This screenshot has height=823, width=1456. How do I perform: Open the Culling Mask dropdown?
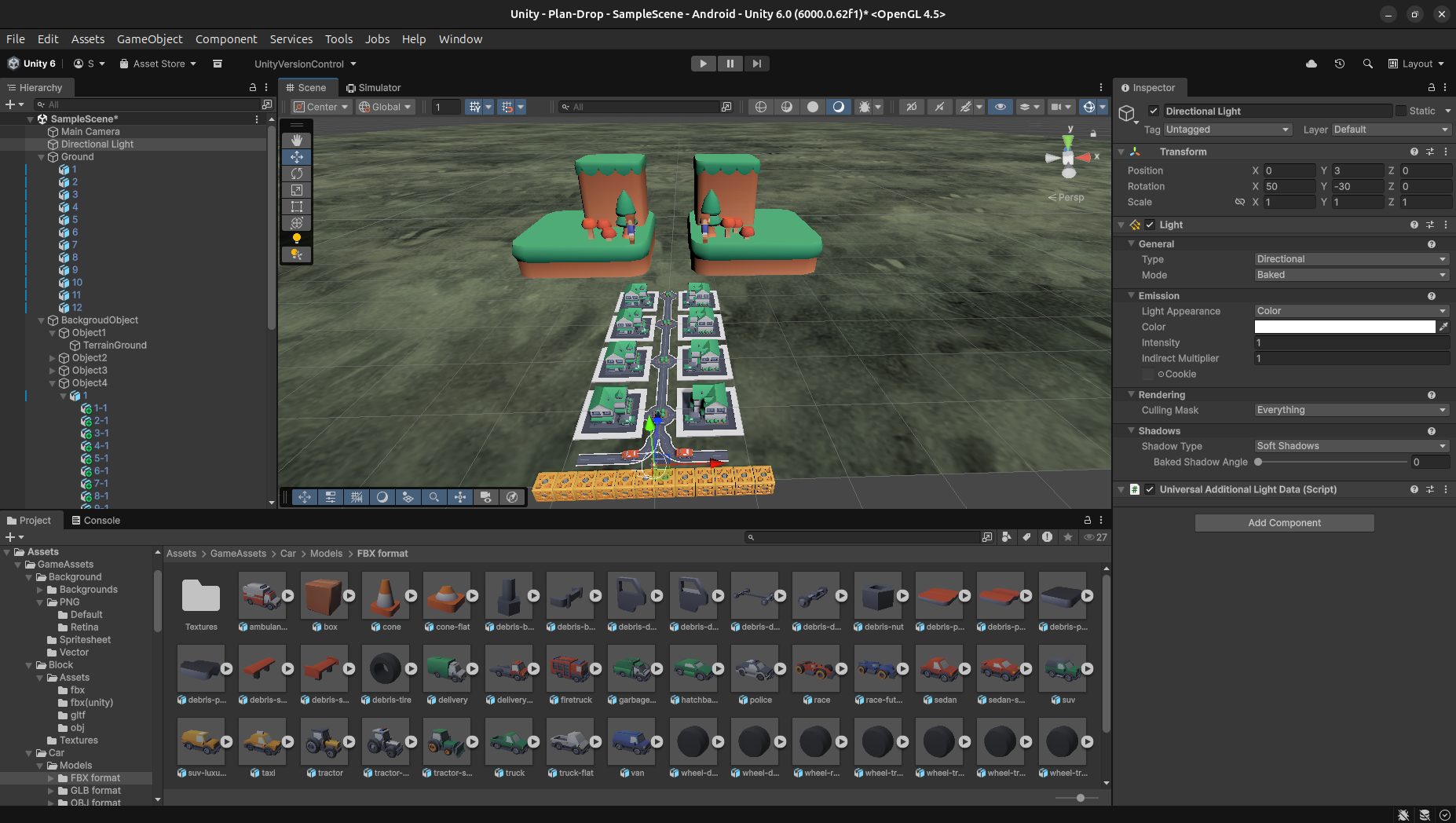pos(1351,410)
